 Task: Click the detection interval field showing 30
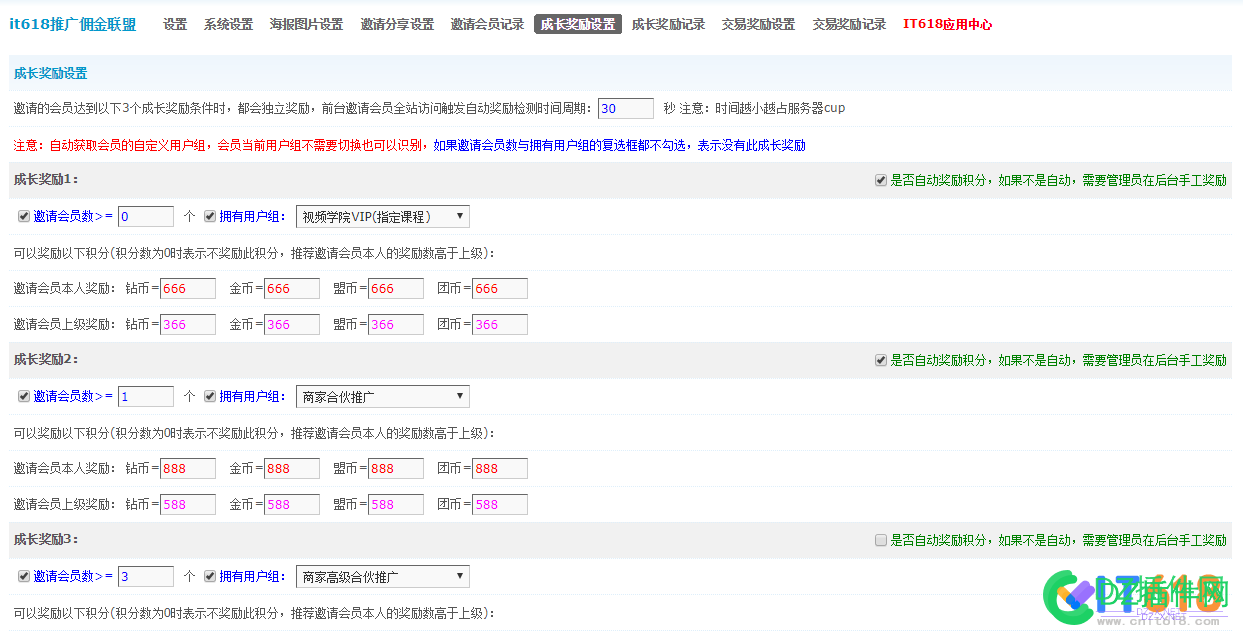625,108
